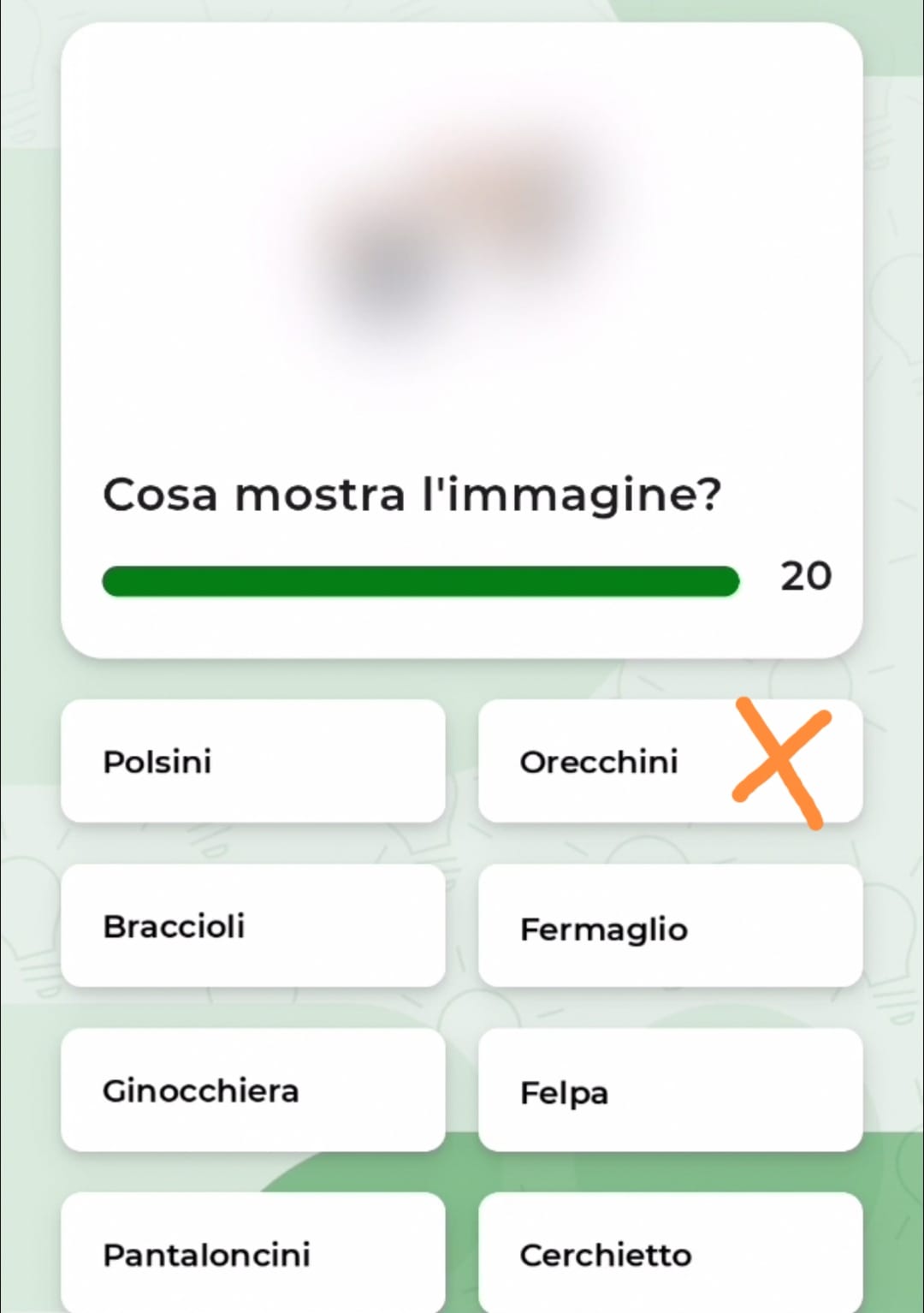This screenshot has height=1313, width=924.
Task: Select the Polsini answer
Action: click(253, 761)
